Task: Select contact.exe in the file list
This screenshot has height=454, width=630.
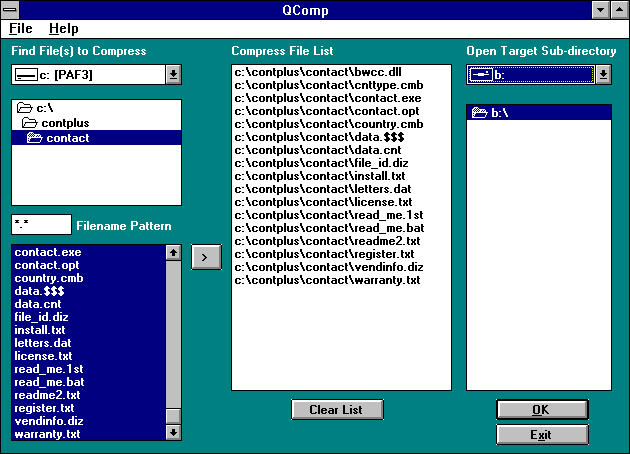Action: (48, 254)
